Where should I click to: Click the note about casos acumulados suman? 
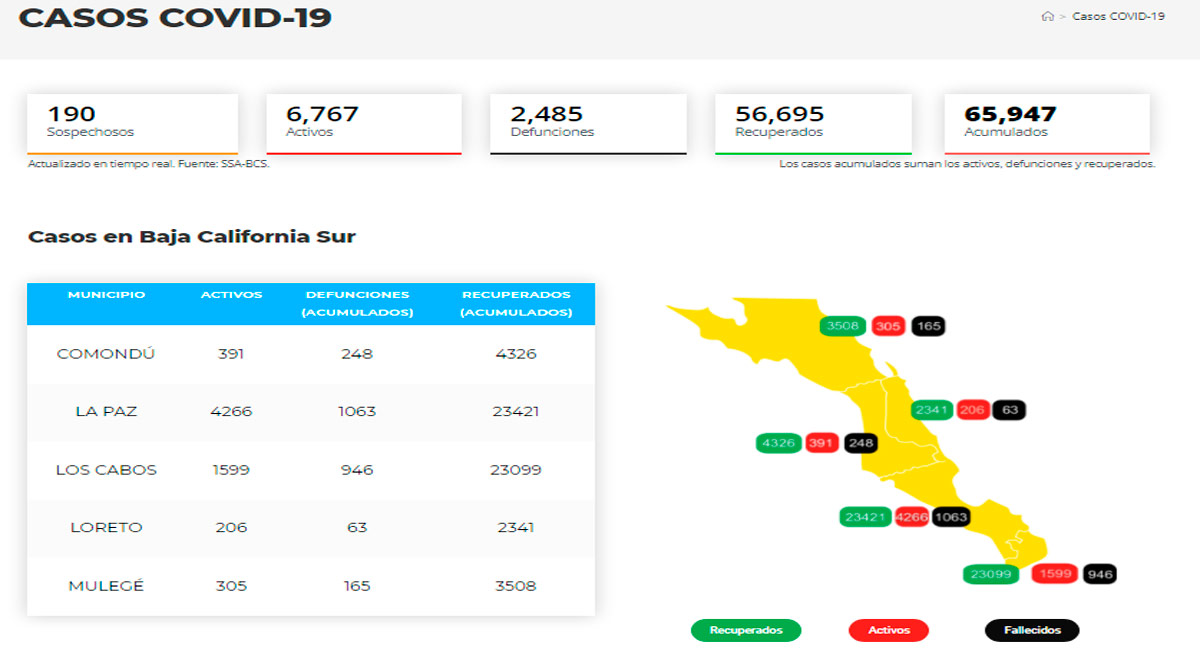pyautogui.click(x=967, y=164)
